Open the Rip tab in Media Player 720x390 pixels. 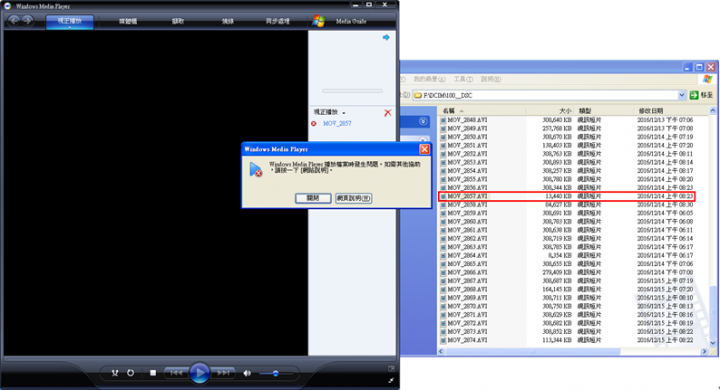(178, 21)
